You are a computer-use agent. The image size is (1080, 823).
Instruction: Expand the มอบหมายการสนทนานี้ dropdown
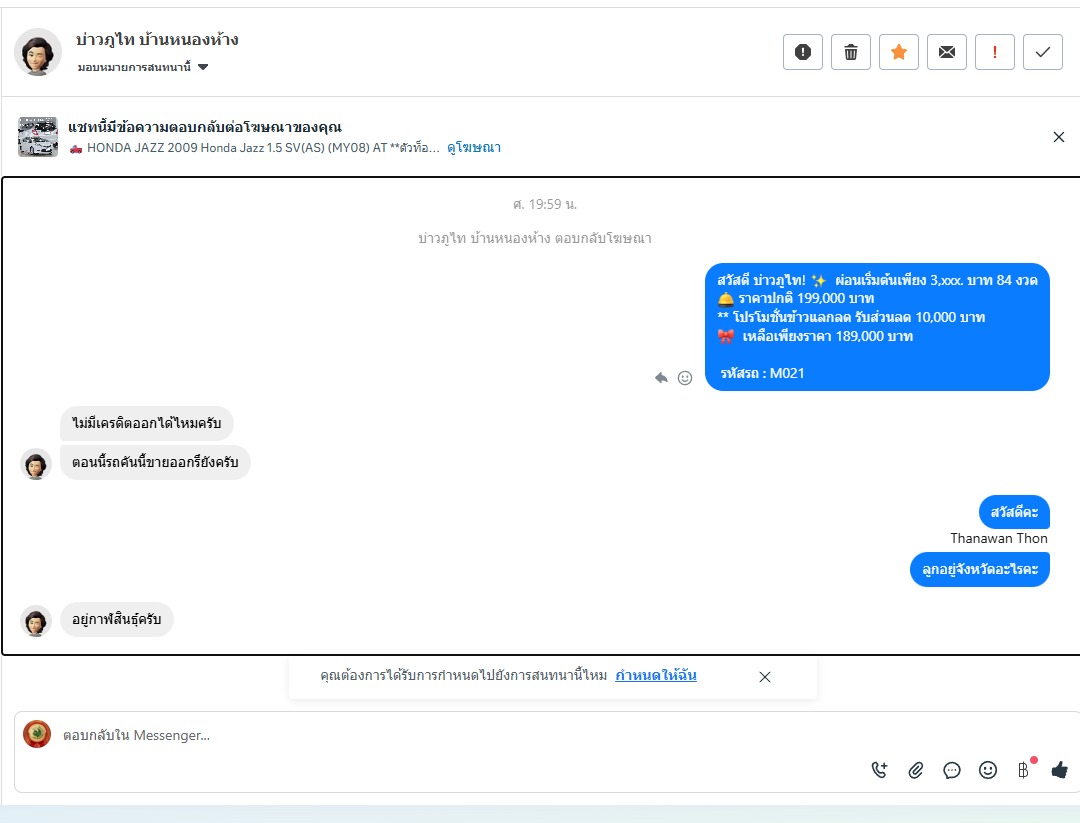(143, 67)
